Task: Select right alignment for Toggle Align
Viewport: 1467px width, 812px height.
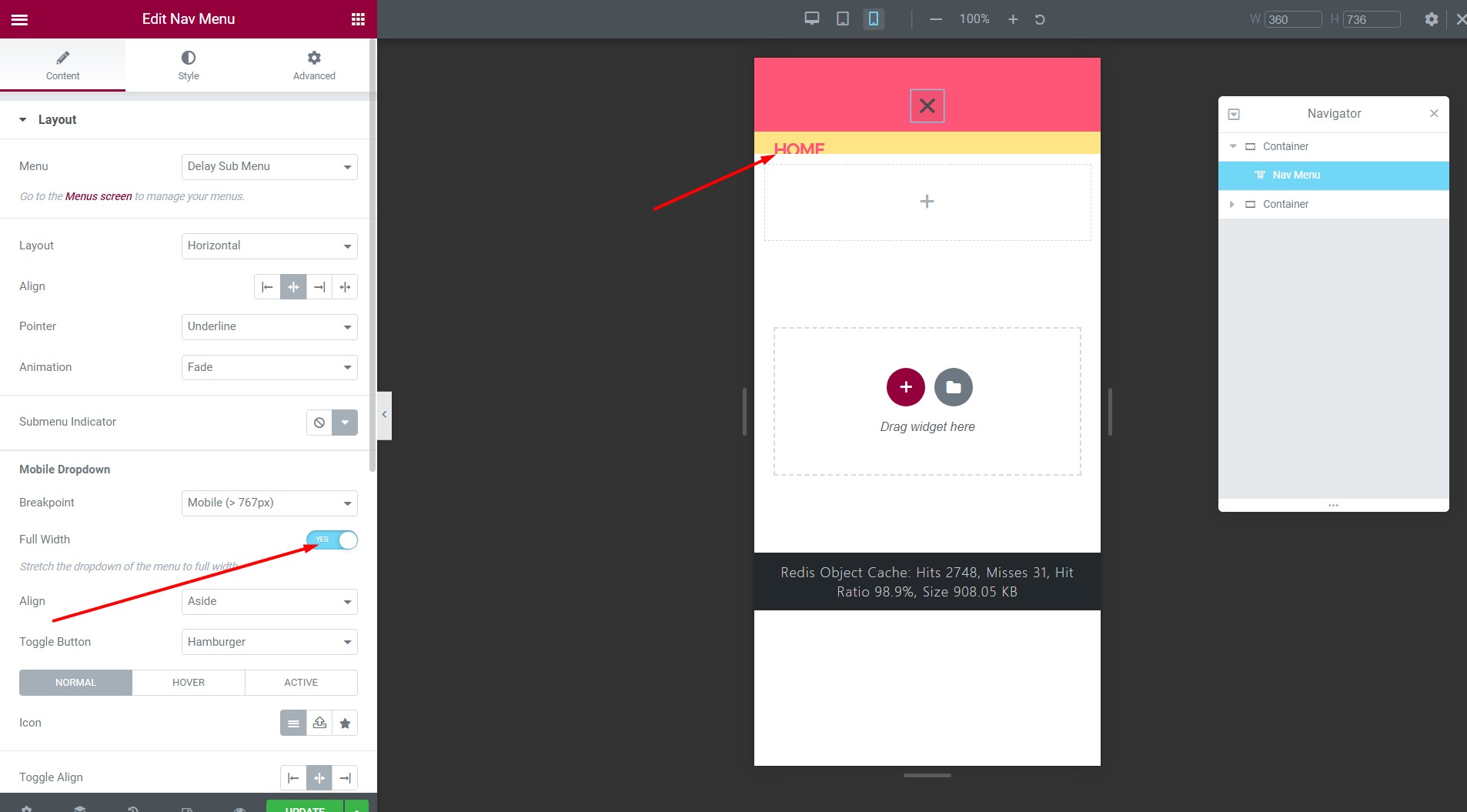Action: click(344, 777)
